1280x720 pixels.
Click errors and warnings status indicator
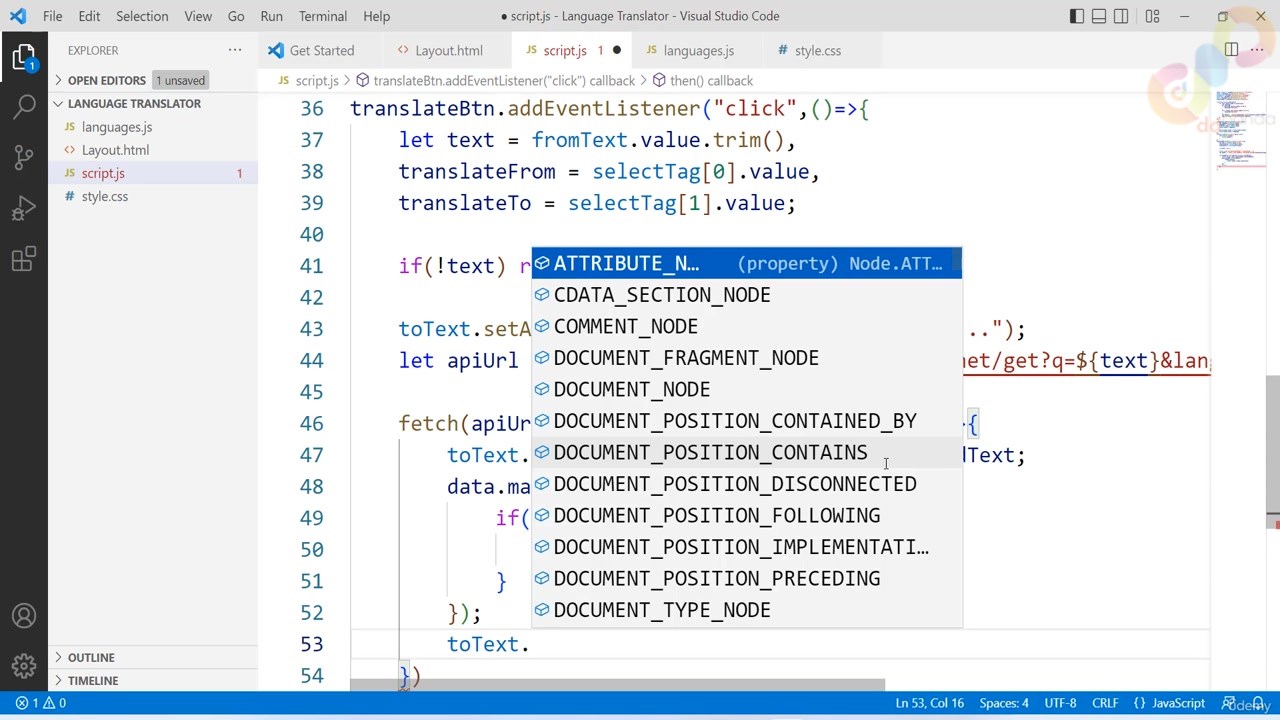(41, 703)
